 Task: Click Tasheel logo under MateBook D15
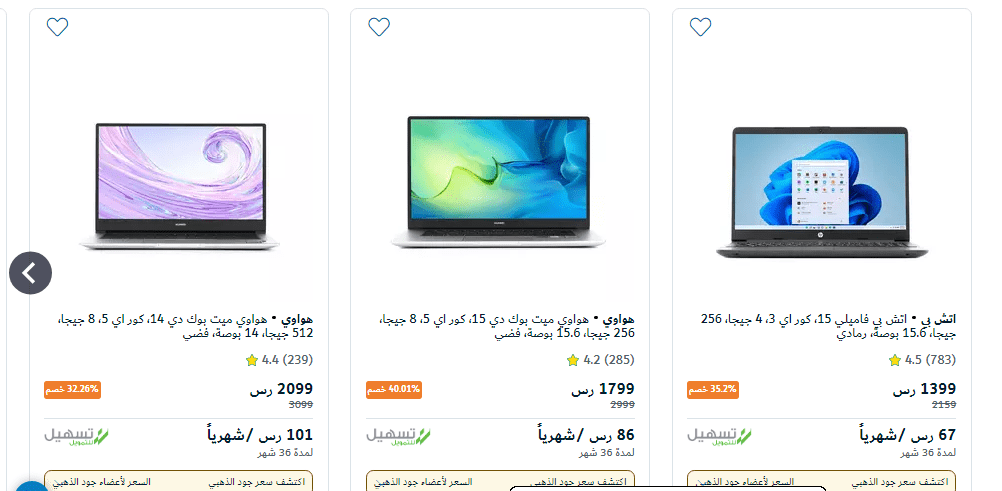398,436
